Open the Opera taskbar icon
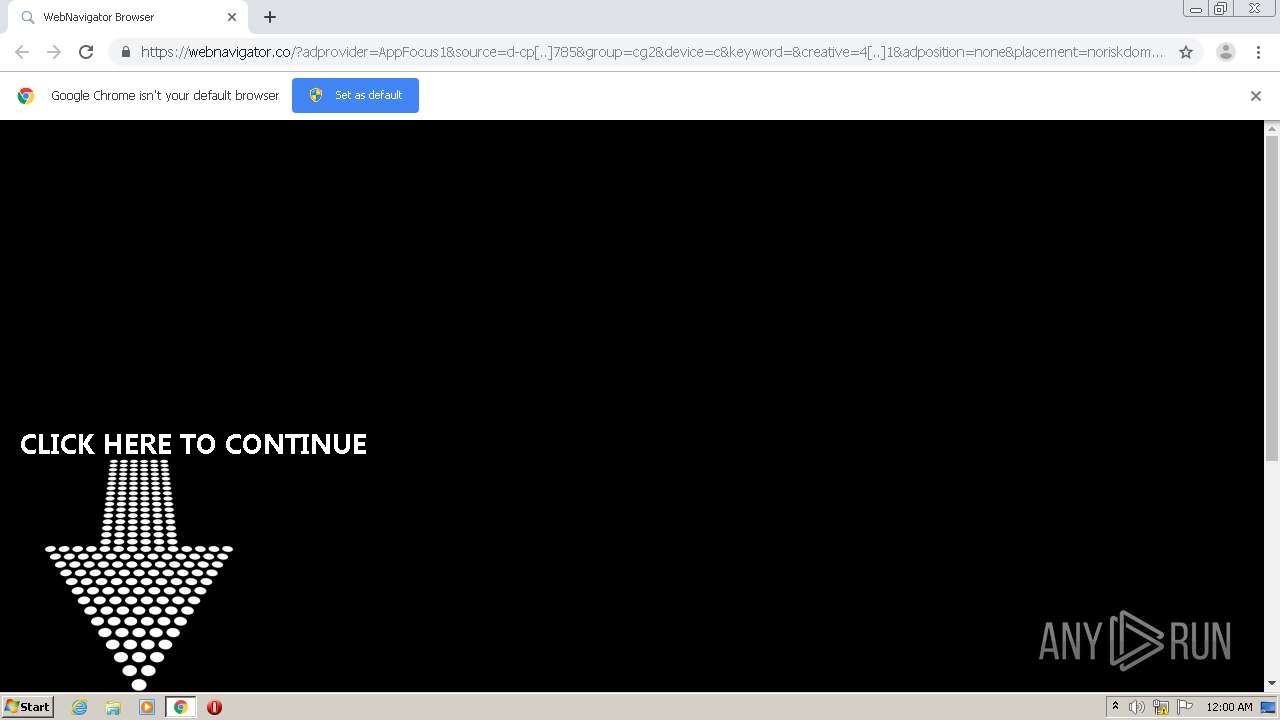The width and height of the screenshot is (1280, 720). coord(214,707)
